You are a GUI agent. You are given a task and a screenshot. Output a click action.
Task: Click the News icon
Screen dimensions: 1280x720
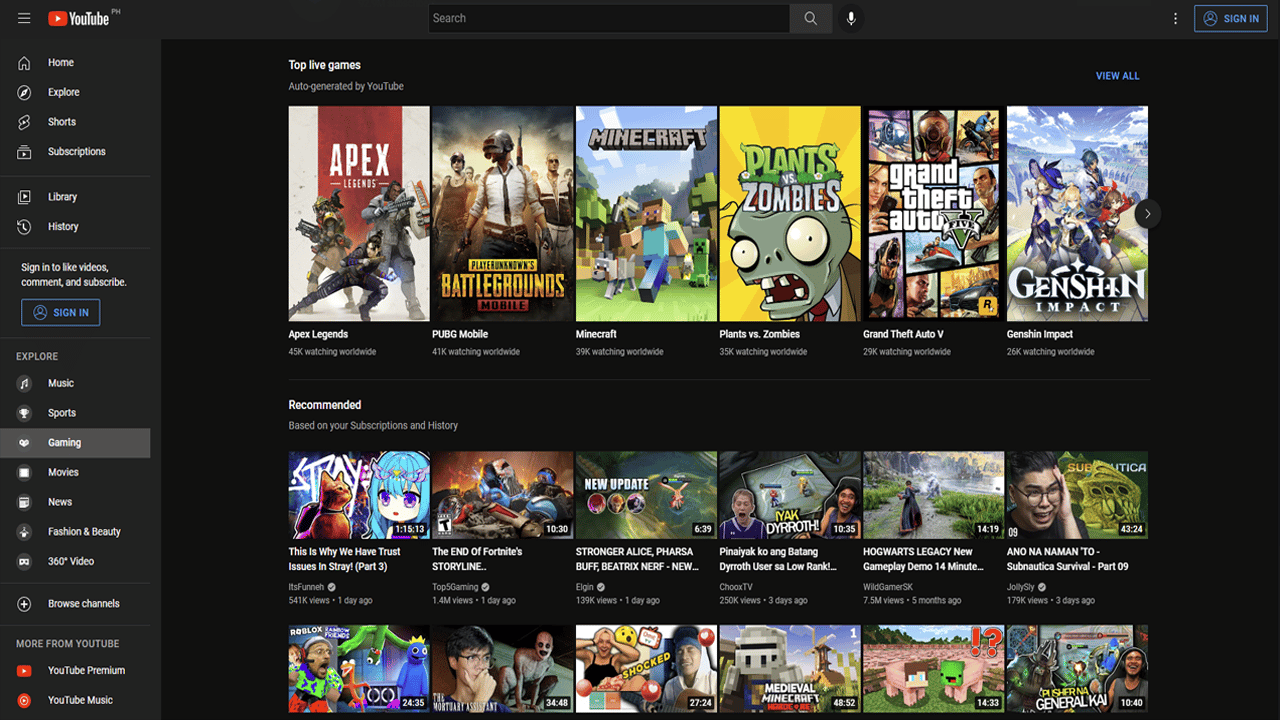25,502
